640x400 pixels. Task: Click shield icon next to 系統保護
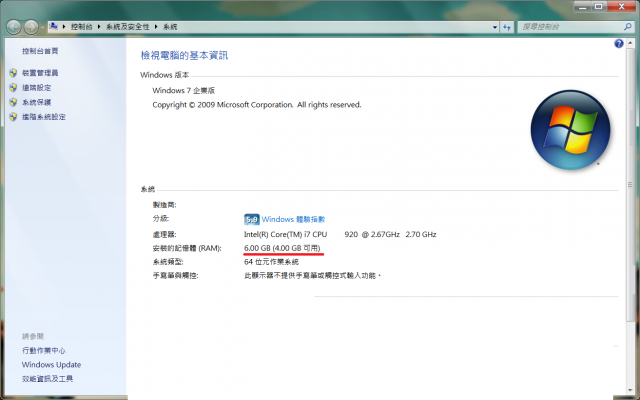(x=13, y=102)
